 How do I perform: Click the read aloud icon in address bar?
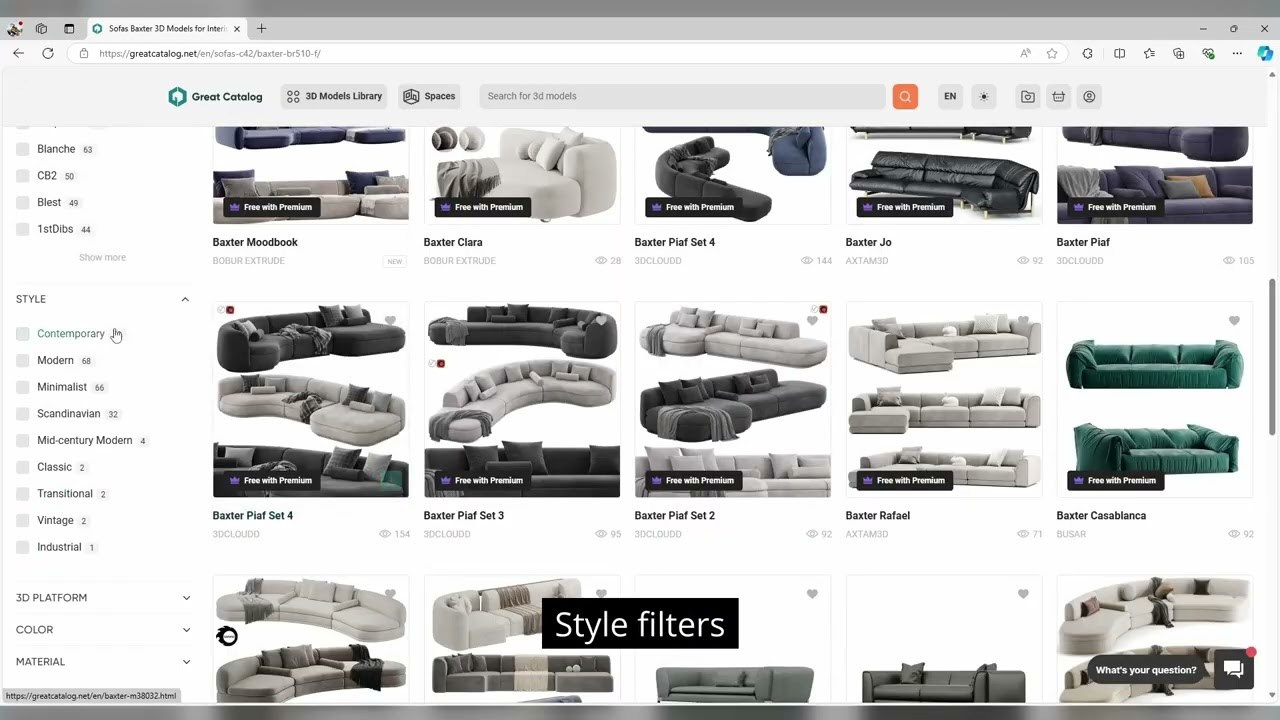tap(1026, 53)
